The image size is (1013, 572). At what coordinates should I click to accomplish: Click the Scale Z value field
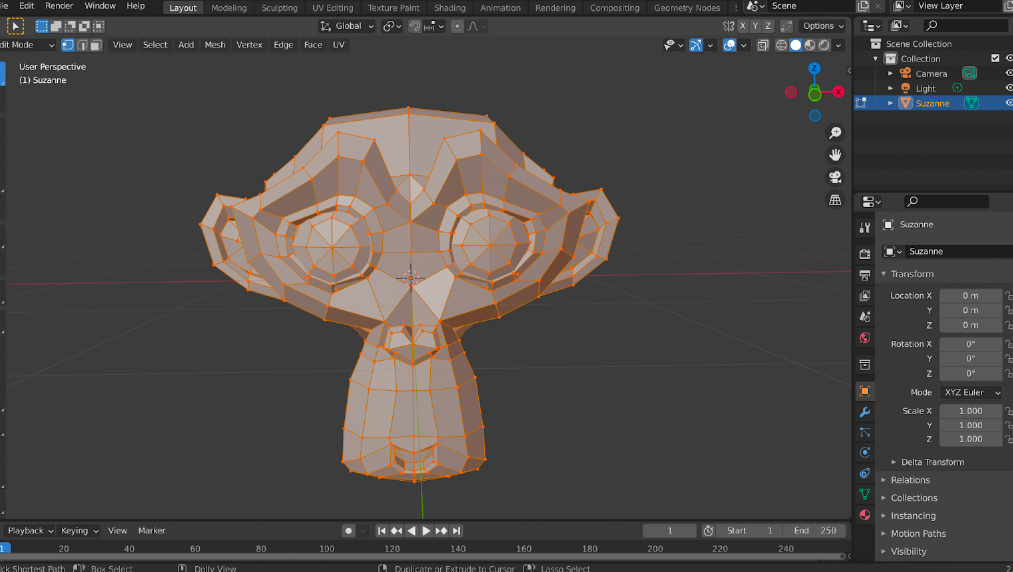click(970, 439)
